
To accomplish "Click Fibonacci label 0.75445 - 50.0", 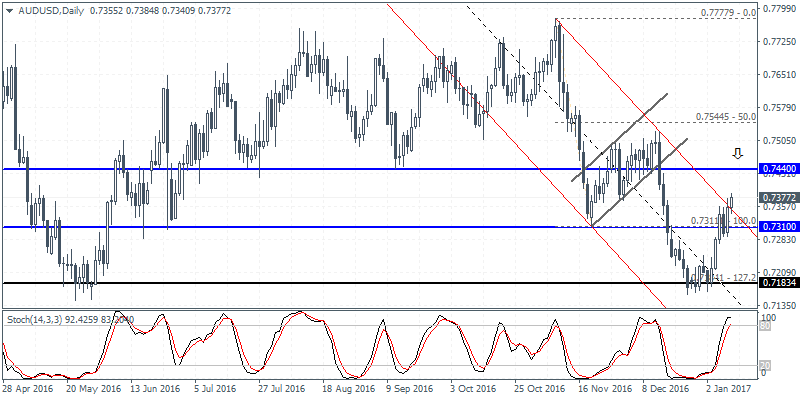I will [x=726, y=117].
